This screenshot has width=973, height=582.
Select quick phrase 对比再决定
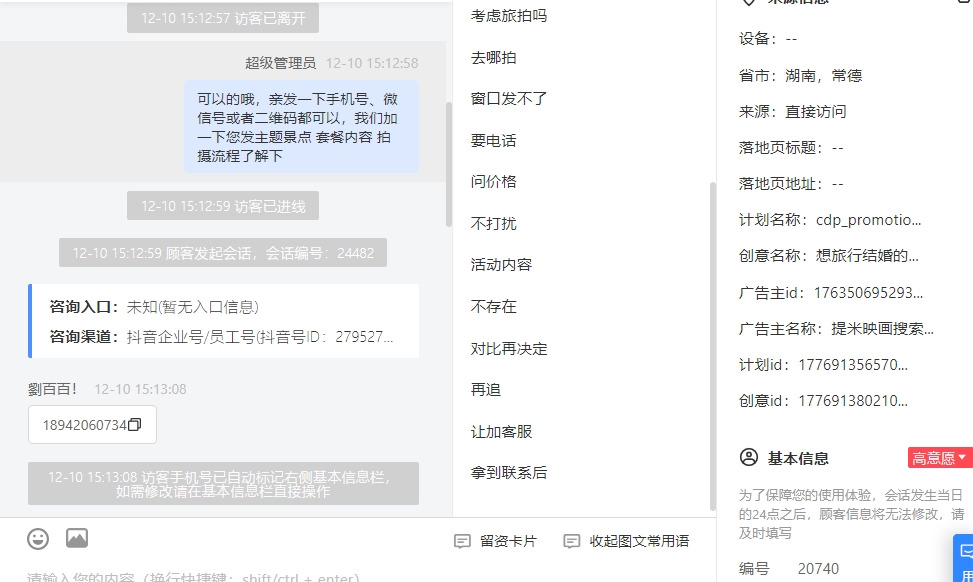coord(509,349)
